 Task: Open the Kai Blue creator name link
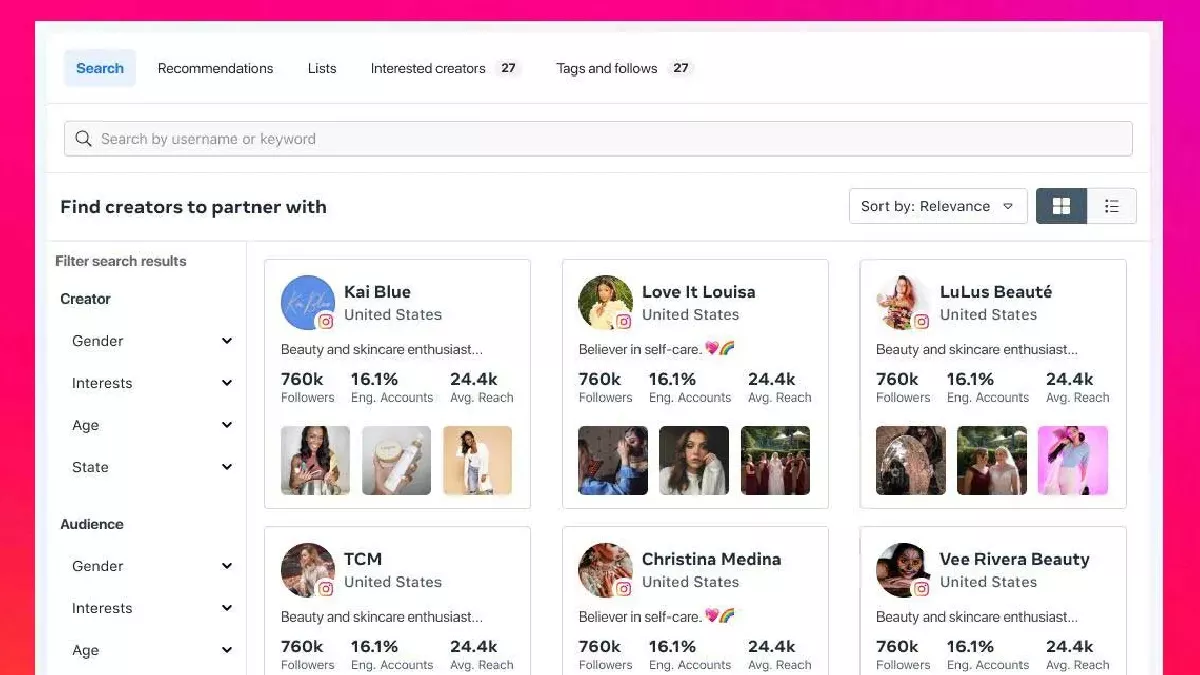click(377, 292)
